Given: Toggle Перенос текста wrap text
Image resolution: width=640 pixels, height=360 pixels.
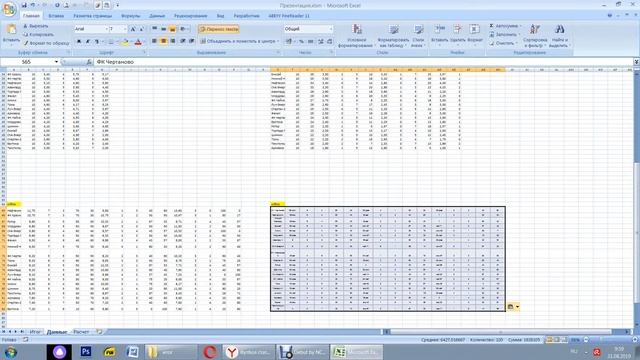Looking at the screenshot, I should click(x=219, y=29).
